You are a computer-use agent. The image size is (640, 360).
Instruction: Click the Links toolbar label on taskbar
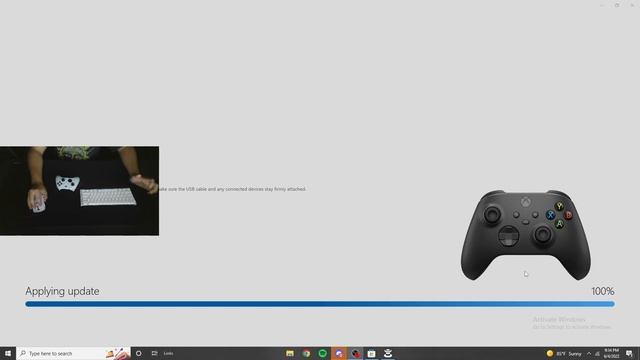coord(168,353)
